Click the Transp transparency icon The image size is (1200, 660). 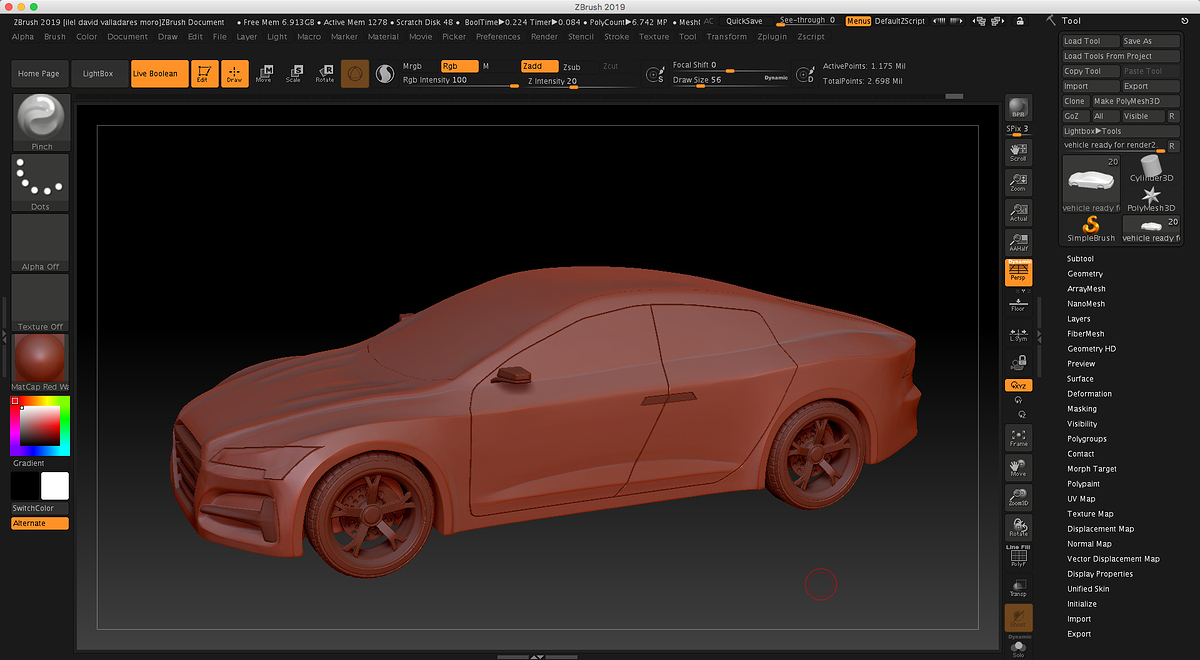1018,586
